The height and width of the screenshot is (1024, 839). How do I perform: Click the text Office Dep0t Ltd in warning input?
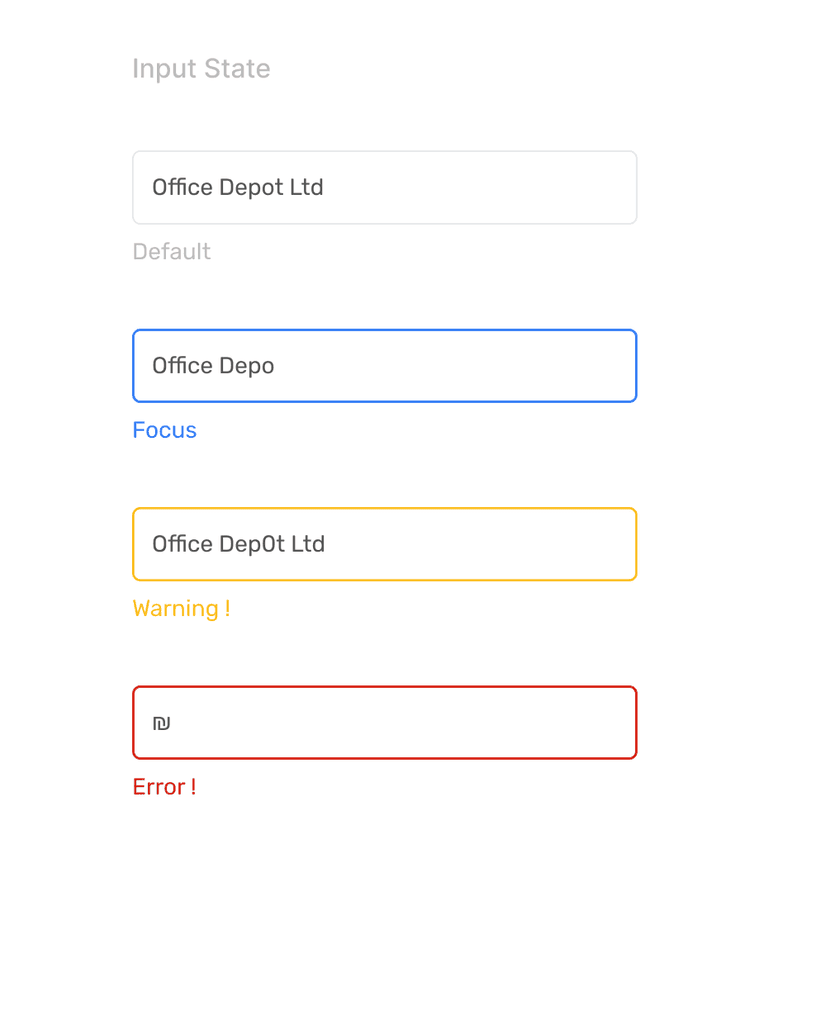pos(237,544)
